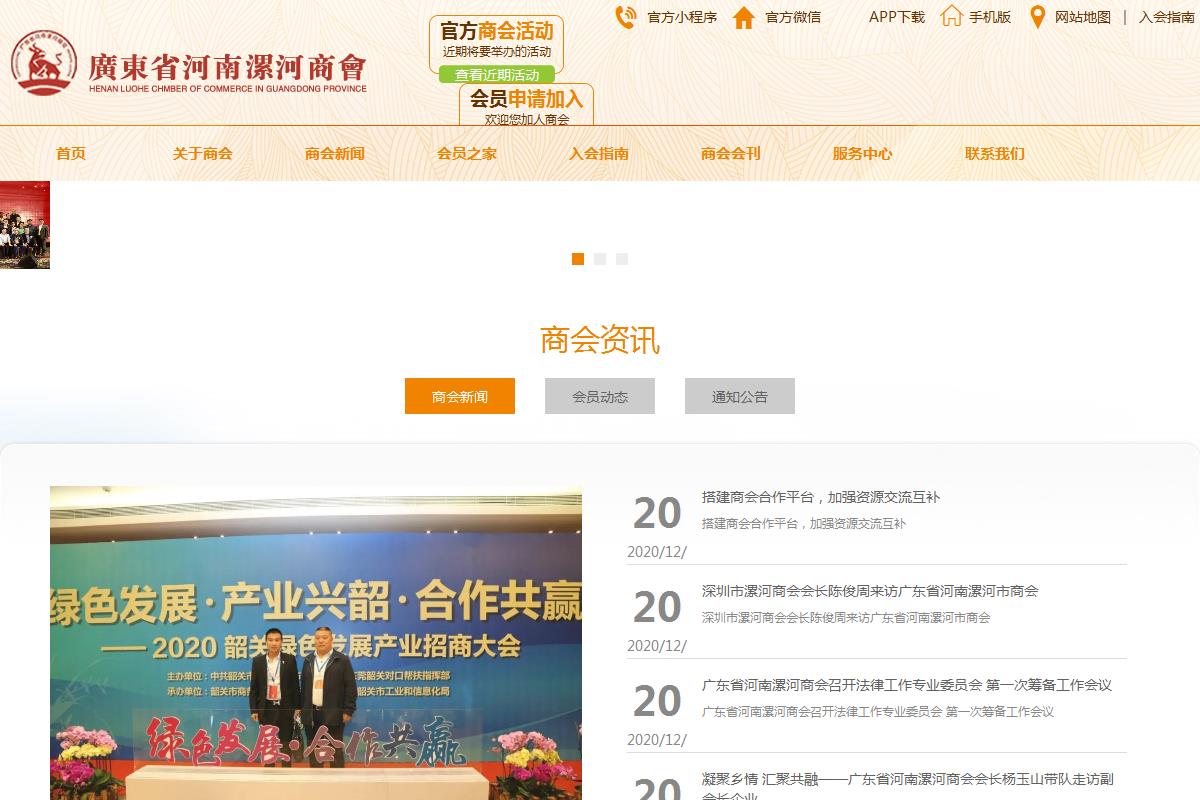The image size is (1200, 800).
Task: Expand the 入会指南 navigation item
Action: [x=598, y=153]
